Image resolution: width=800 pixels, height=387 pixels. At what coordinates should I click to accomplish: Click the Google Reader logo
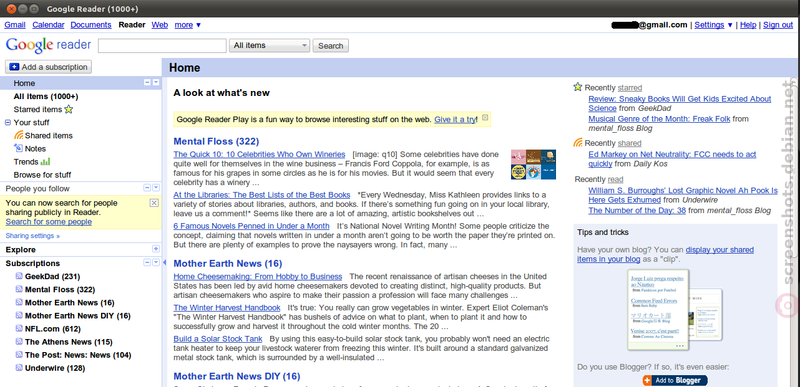[x=48, y=45]
